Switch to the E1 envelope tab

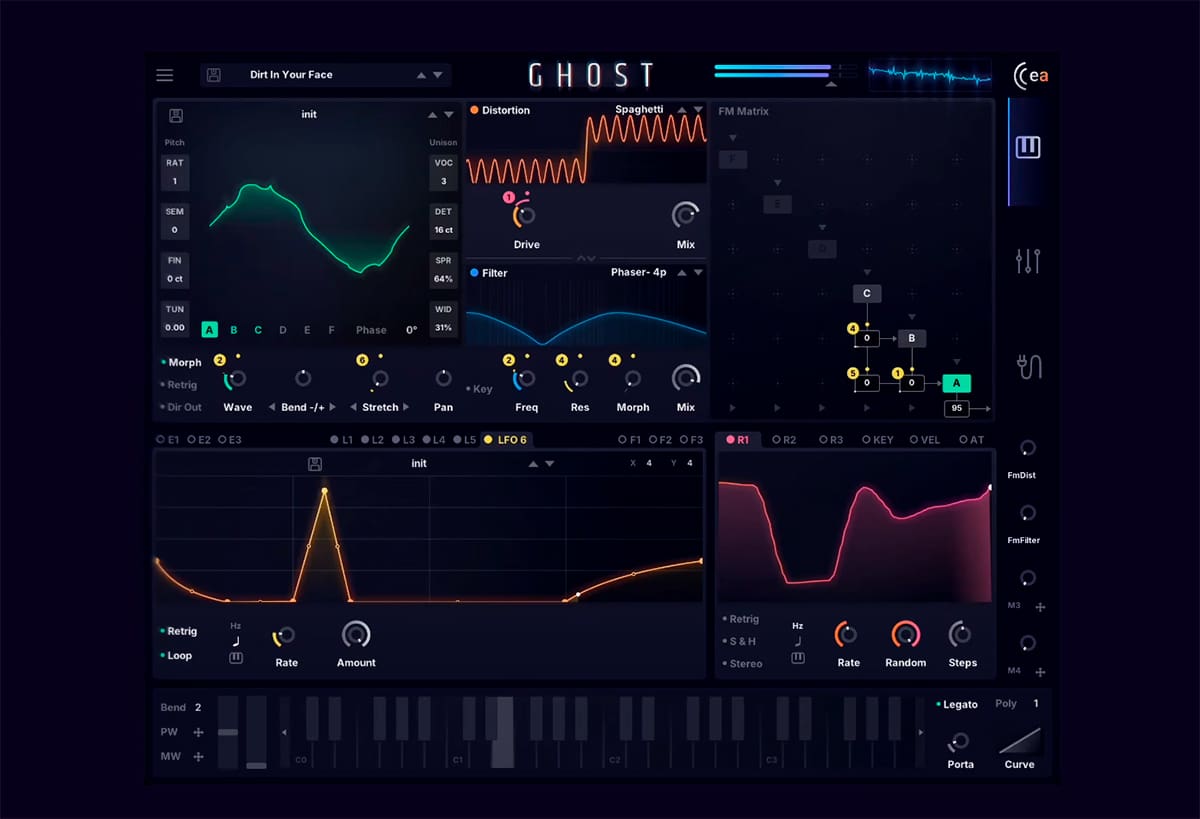pyautogui.click(x=168, y=440)
